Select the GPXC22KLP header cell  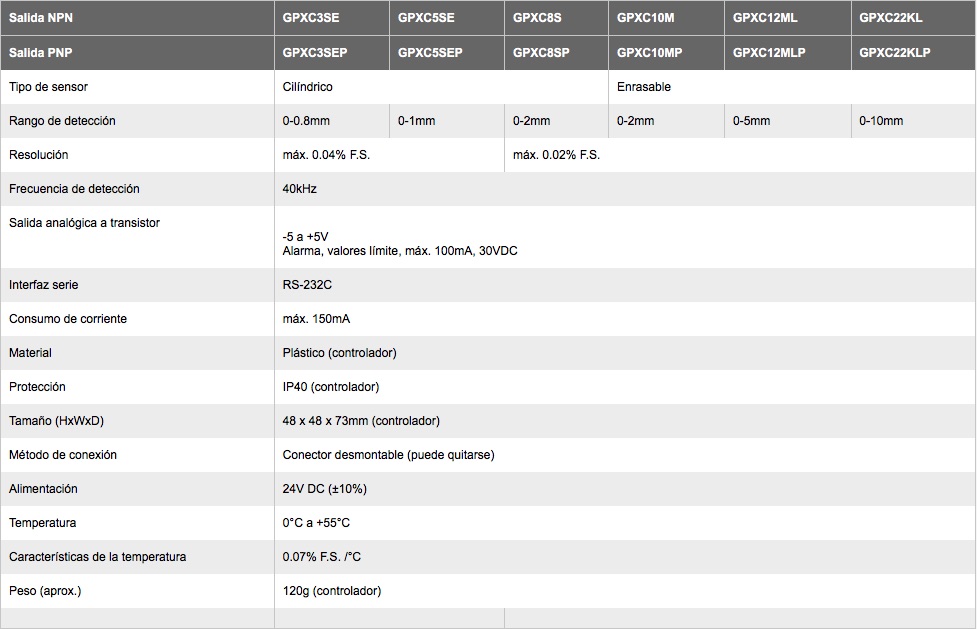(x=913, y=52)
